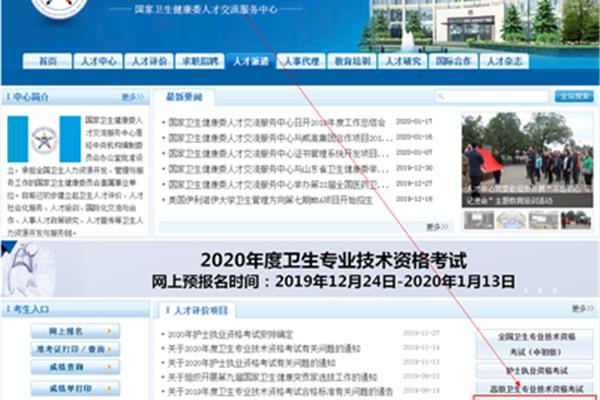
Task: Go to the 人才评价 menu item
Action: pyautogui.click(x=149, y=61)
